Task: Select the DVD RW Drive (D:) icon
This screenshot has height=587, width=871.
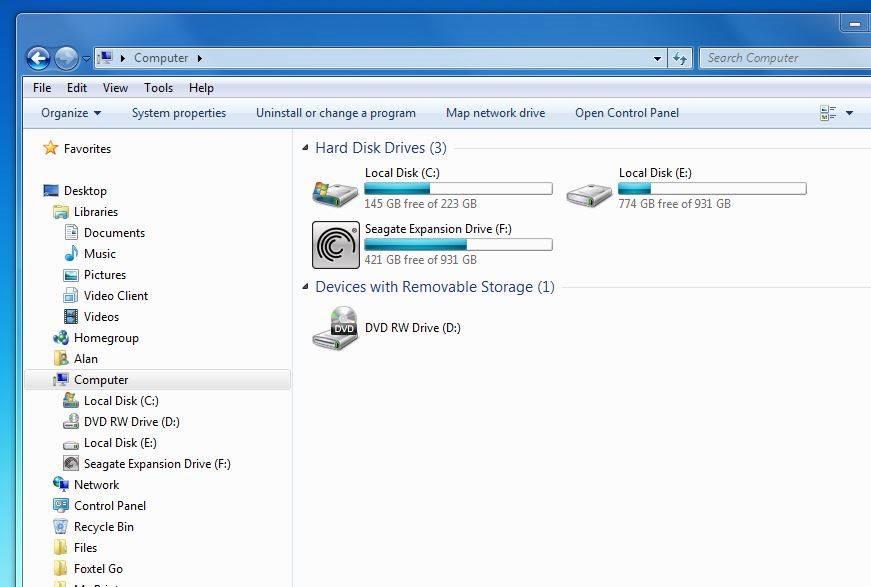Action: tap(335, 328)
